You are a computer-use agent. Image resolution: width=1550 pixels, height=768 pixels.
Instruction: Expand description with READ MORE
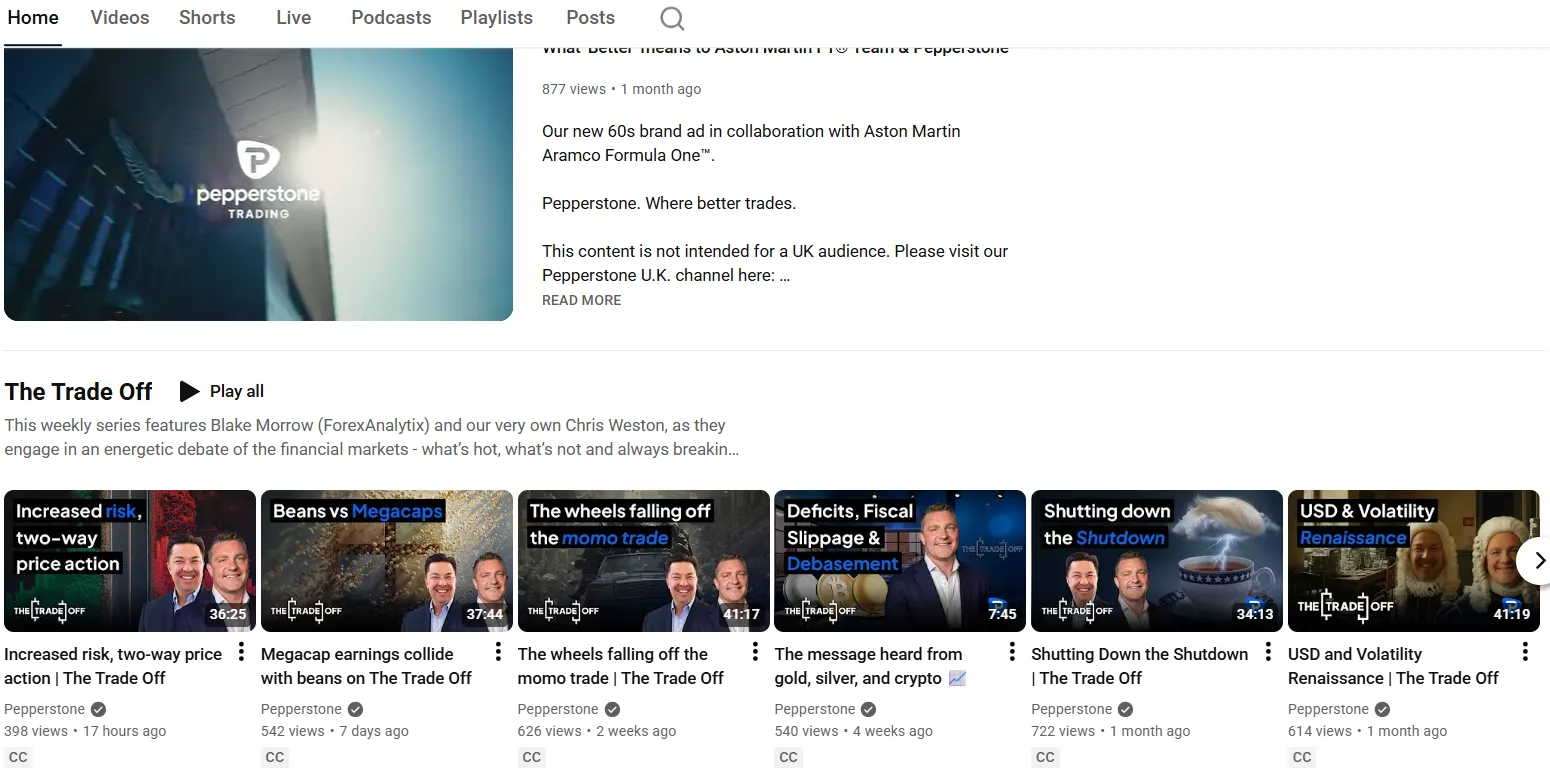pos(581,300)
